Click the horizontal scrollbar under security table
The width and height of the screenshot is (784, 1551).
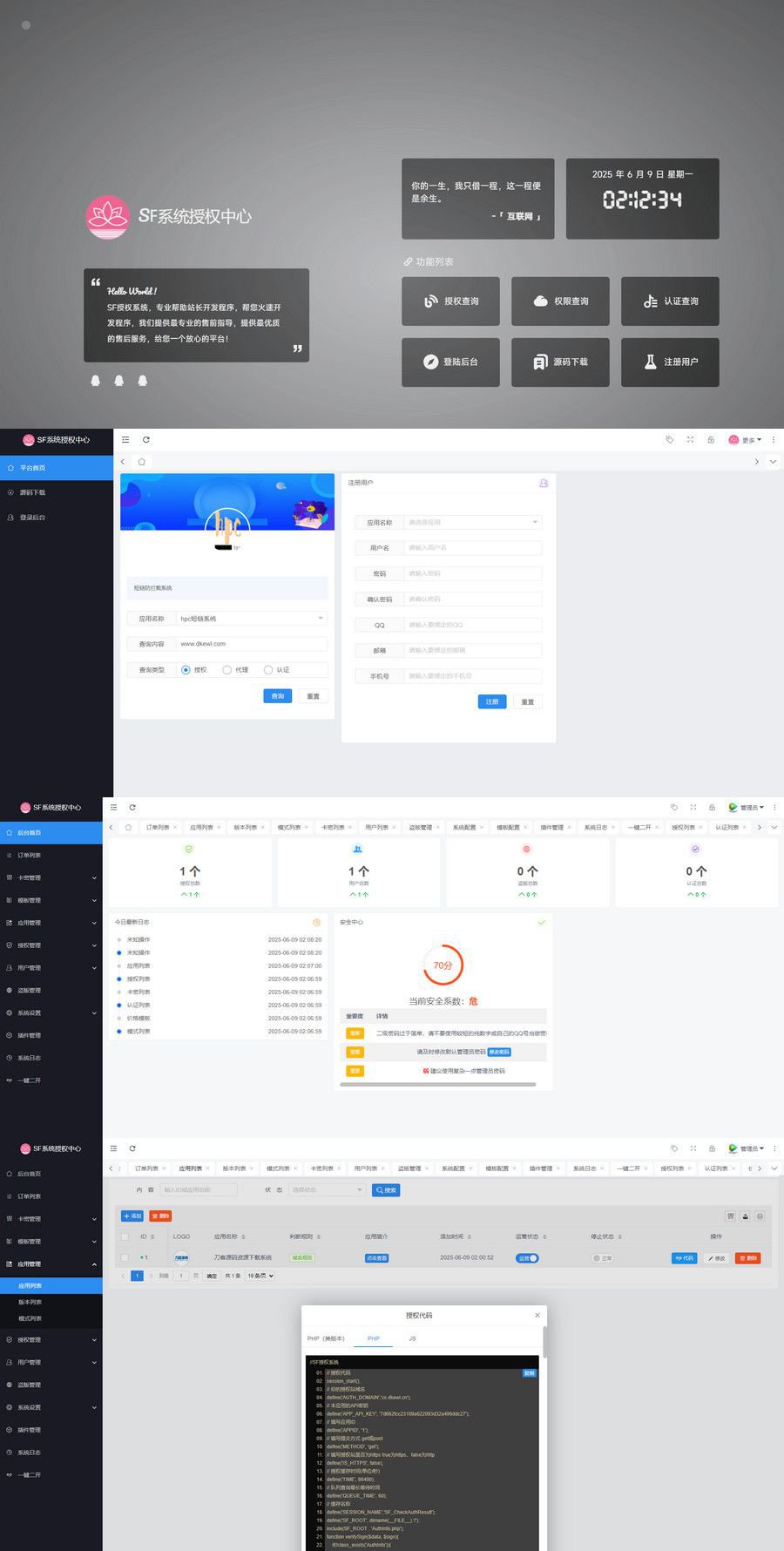[438, 1085]
